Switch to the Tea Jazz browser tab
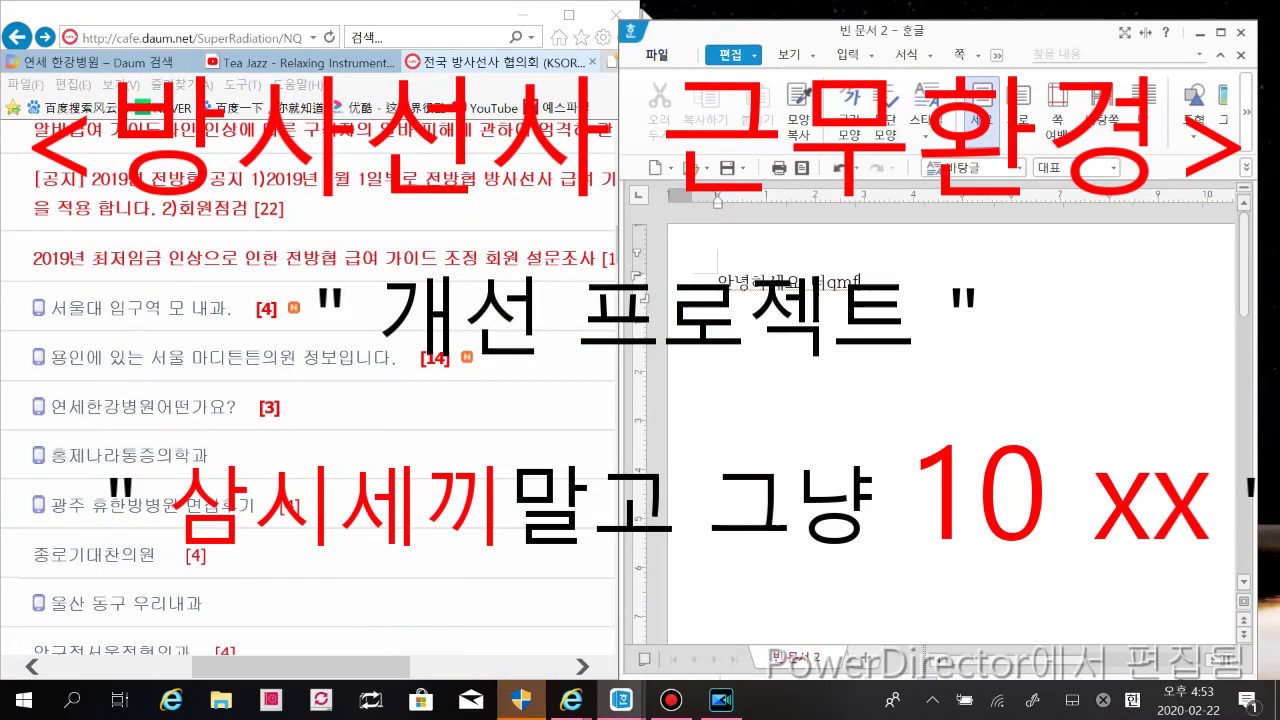 point(299,62)
